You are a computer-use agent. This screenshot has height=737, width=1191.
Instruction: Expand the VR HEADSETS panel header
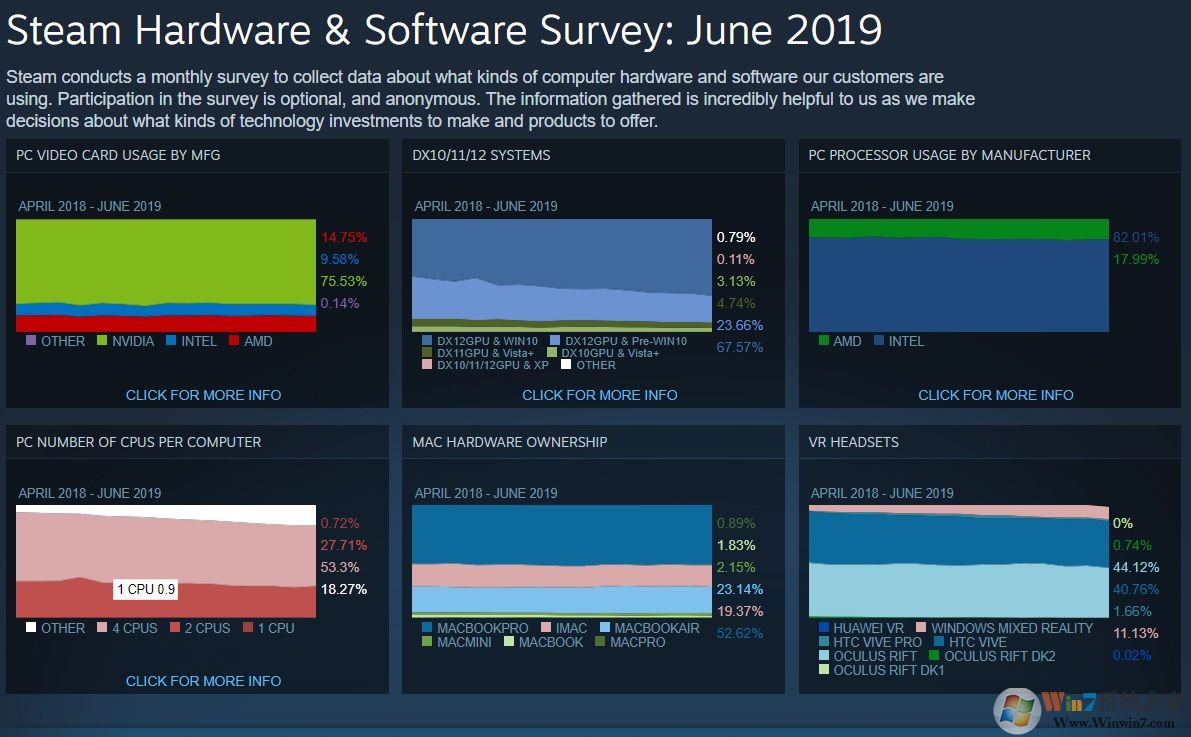852,442
